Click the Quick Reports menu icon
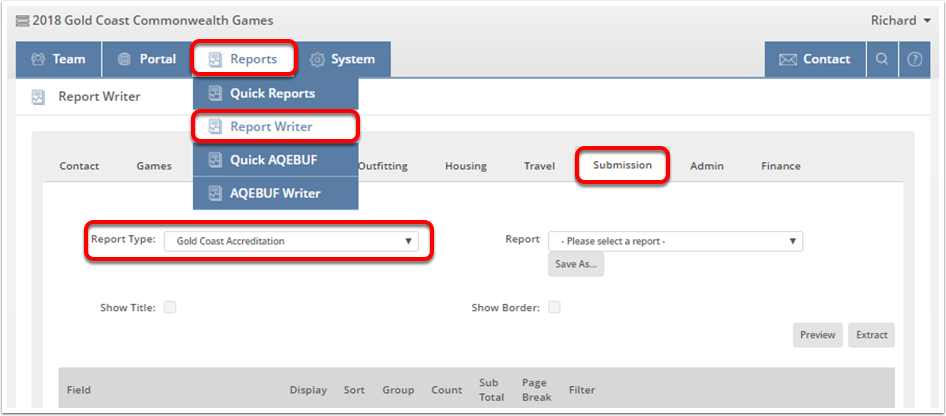The height and width of the screenshot is (416, 946). [215, 93]
